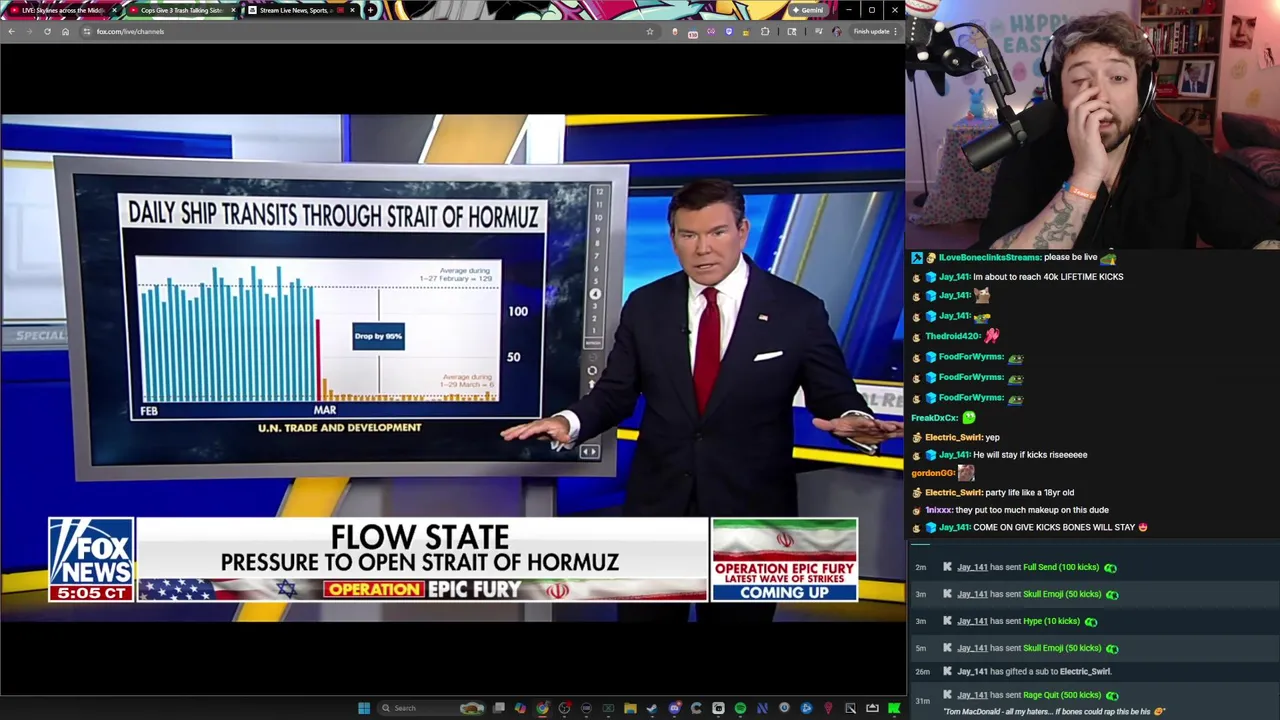The height and width of the screenshot is (720, 1280).
Task: Open the browser home page icon
Action: pyautogui.click(x=65, y=31)
